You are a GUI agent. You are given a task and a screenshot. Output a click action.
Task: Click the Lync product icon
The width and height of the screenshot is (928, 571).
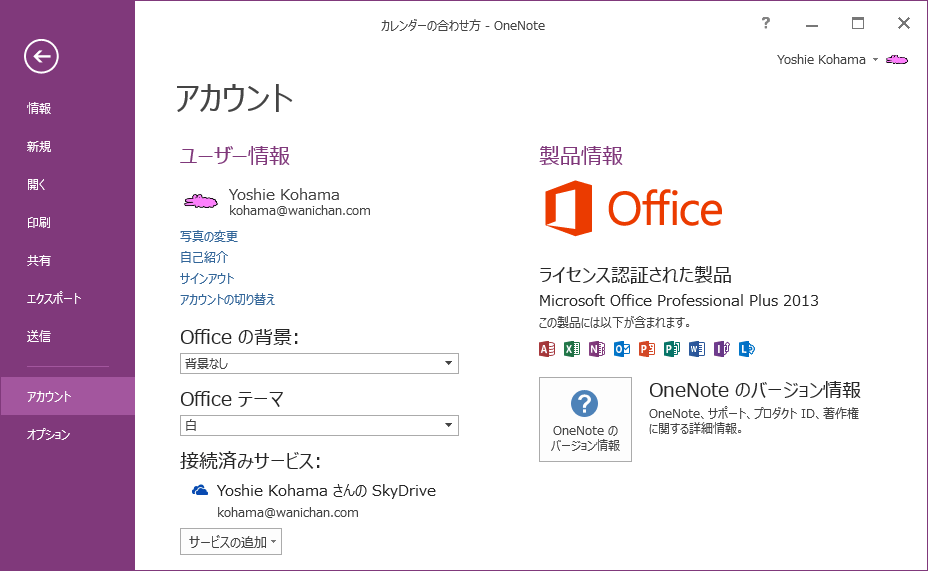point(747,349)
